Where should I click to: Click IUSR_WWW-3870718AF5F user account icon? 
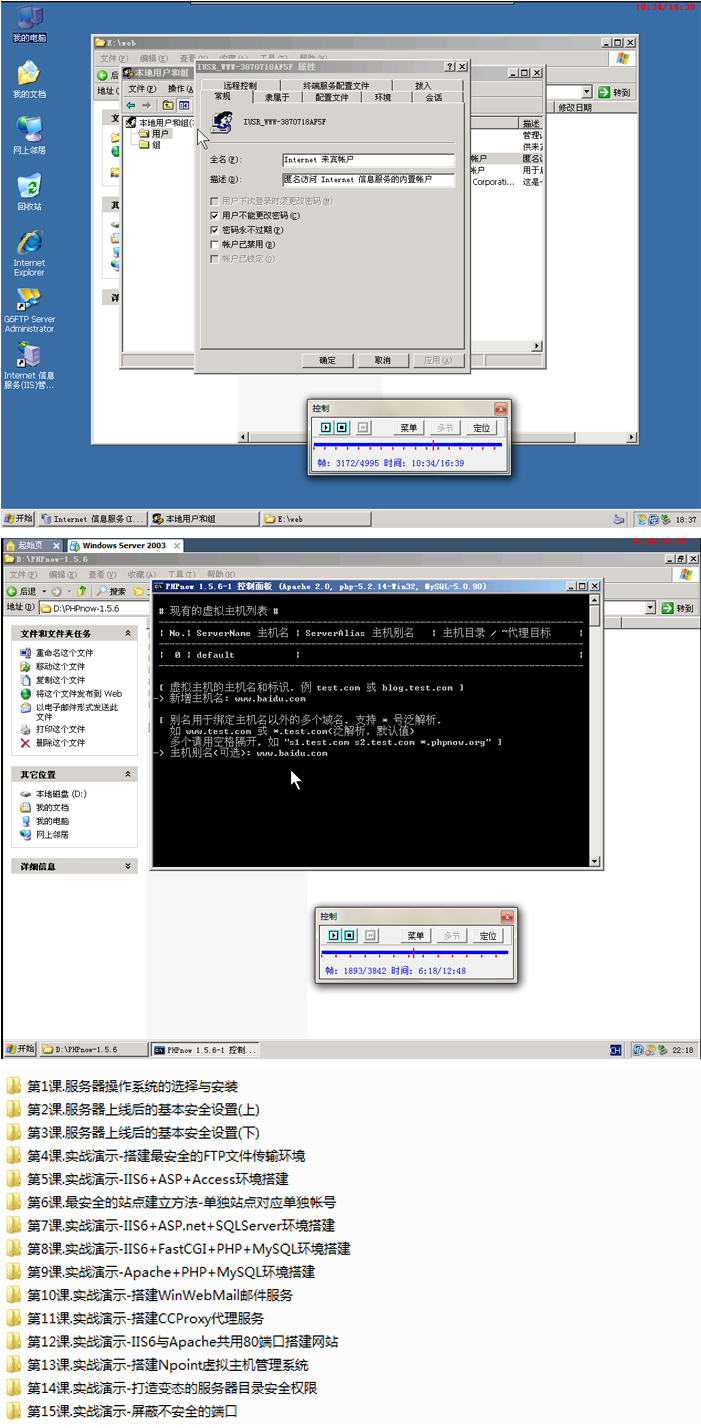click(224, 122)
